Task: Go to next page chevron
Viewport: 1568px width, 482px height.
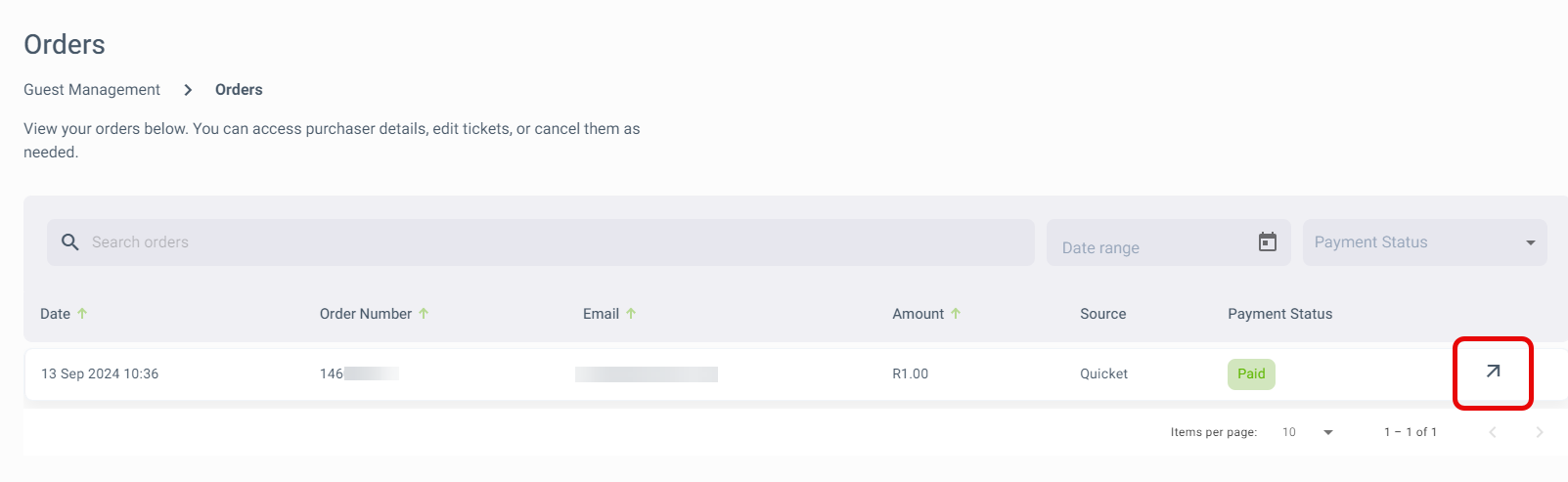Action: [1539, 432]
